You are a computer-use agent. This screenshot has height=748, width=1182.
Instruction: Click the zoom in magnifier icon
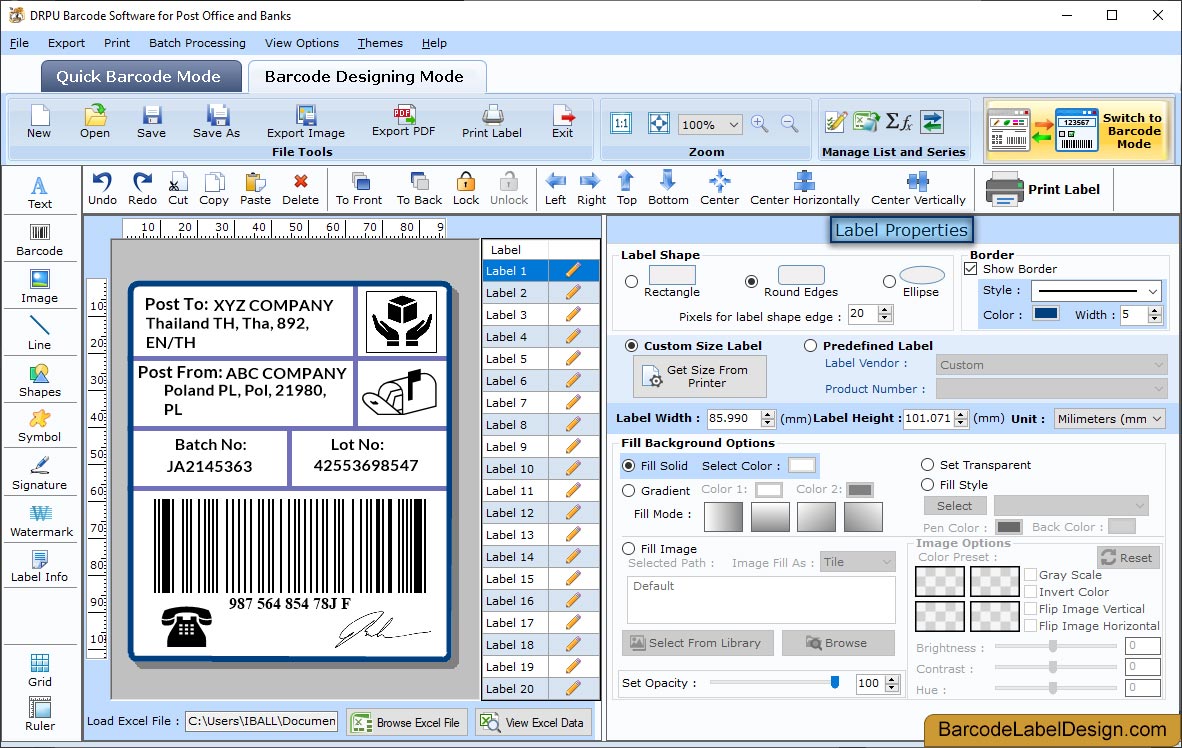pyautogui.click(x=760, y=124)
